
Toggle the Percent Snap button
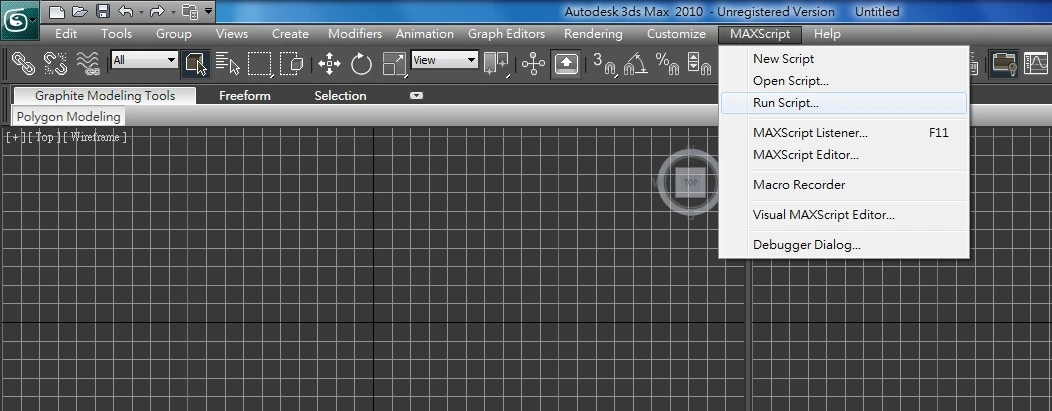click(668, 64)
